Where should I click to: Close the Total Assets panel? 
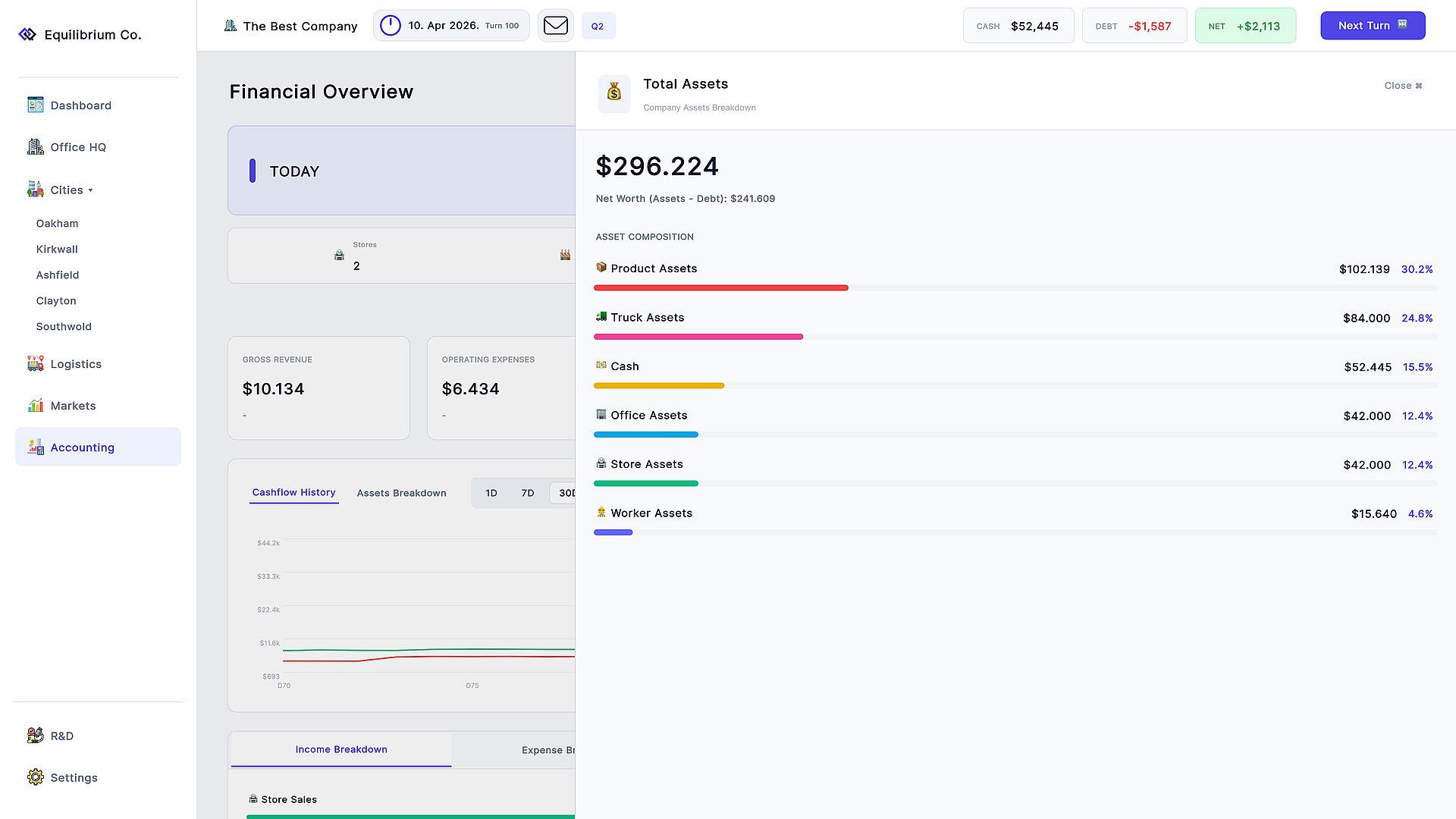click(1403, 86)
